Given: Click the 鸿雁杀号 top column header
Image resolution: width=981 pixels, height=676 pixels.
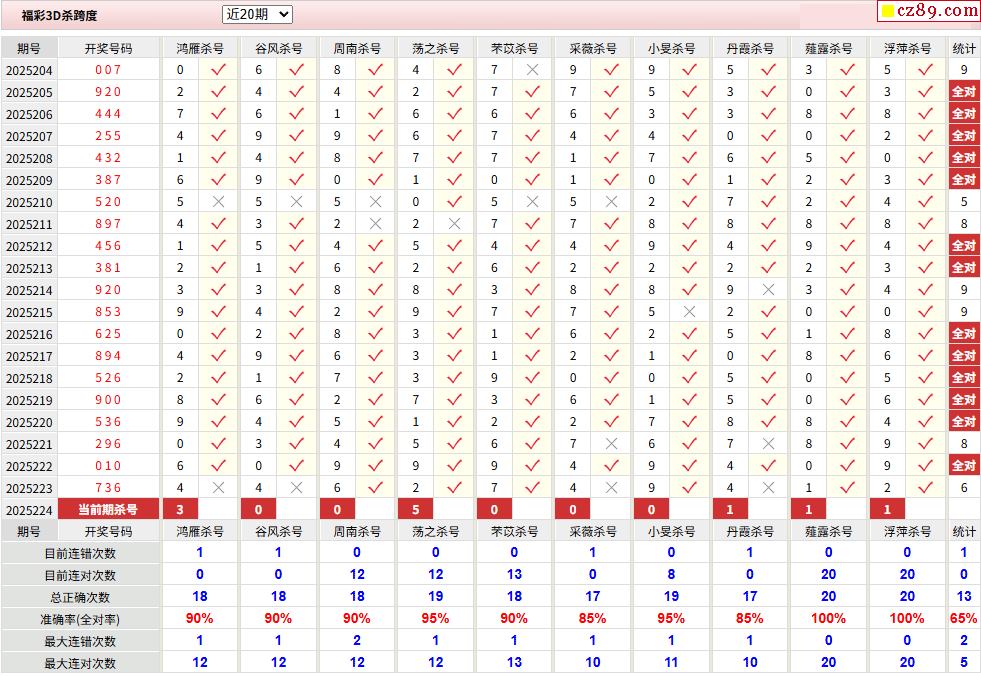Looking at the screenshot, I should pyautogui.click(x=200, y=48).
